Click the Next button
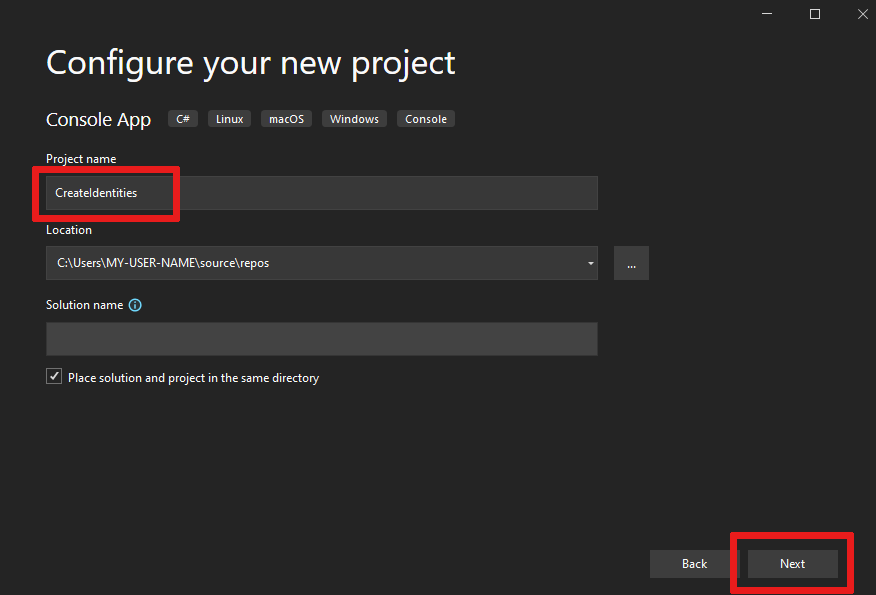The height and width of the screenshot is (595, 876). tap(793, 564)
